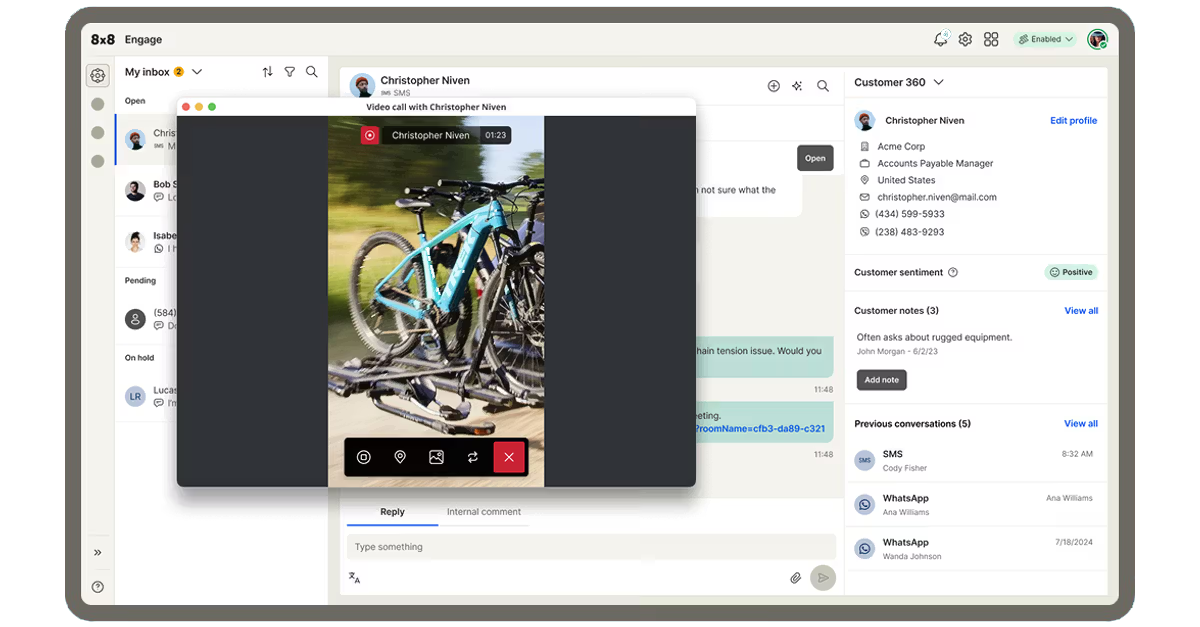1200x627 pixels.
Task: Open the apps grid in the top bar
Action: (991, 39)
